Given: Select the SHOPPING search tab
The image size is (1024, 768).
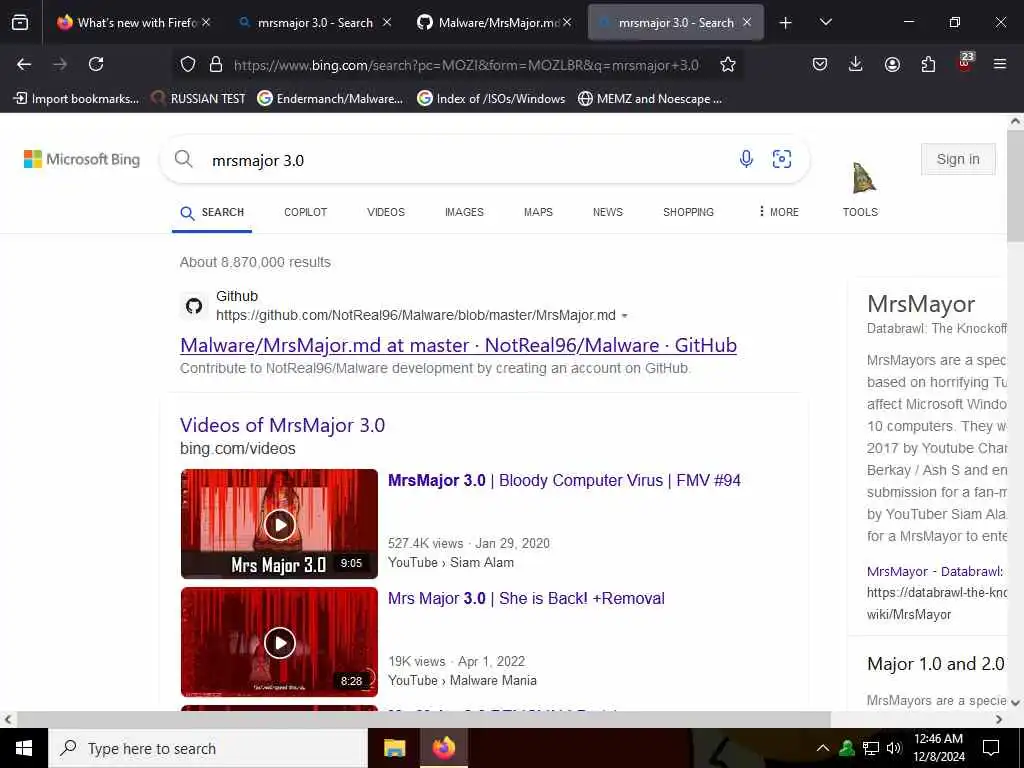Looking at the screenshot, I should point(688,212).
